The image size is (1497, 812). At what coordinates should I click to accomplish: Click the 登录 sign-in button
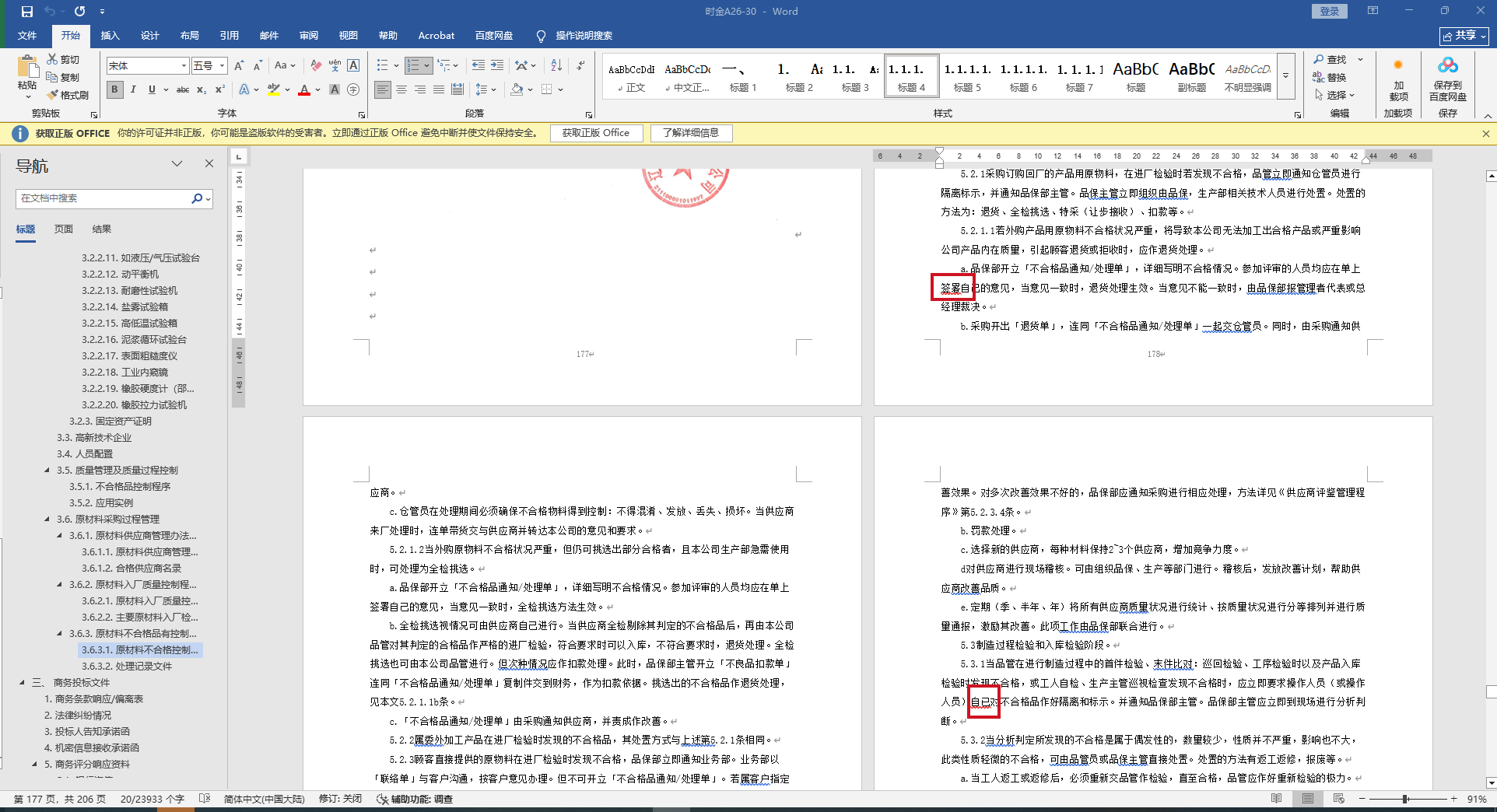pos(1330,12)
